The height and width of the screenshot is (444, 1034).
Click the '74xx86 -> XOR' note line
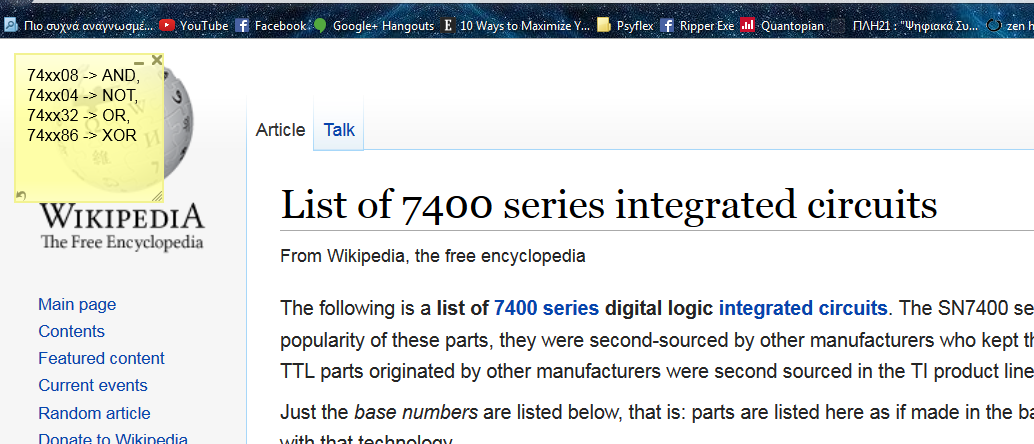coord(82,136)
